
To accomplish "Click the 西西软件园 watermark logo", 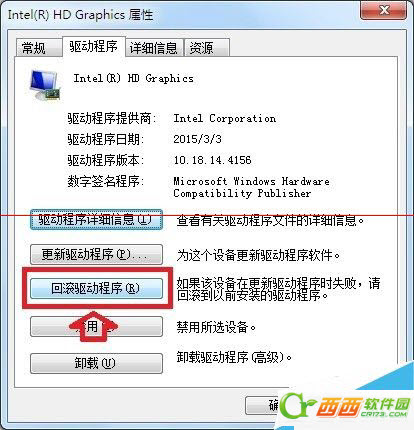I will (345, 406).
